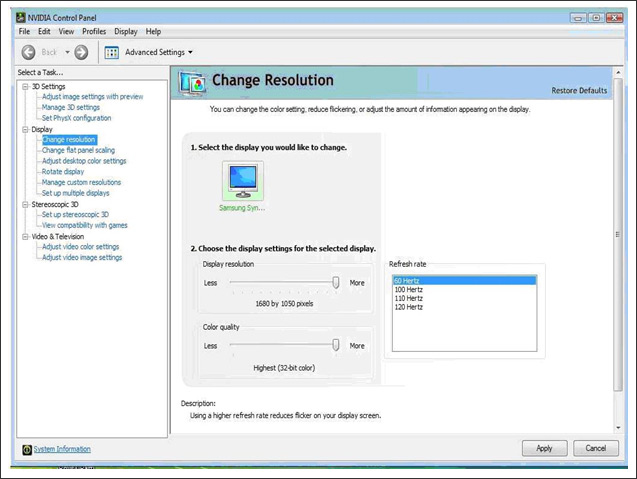
Task: Select 120 Hertz in the refresh rate list
Action: tap(409, 307)
